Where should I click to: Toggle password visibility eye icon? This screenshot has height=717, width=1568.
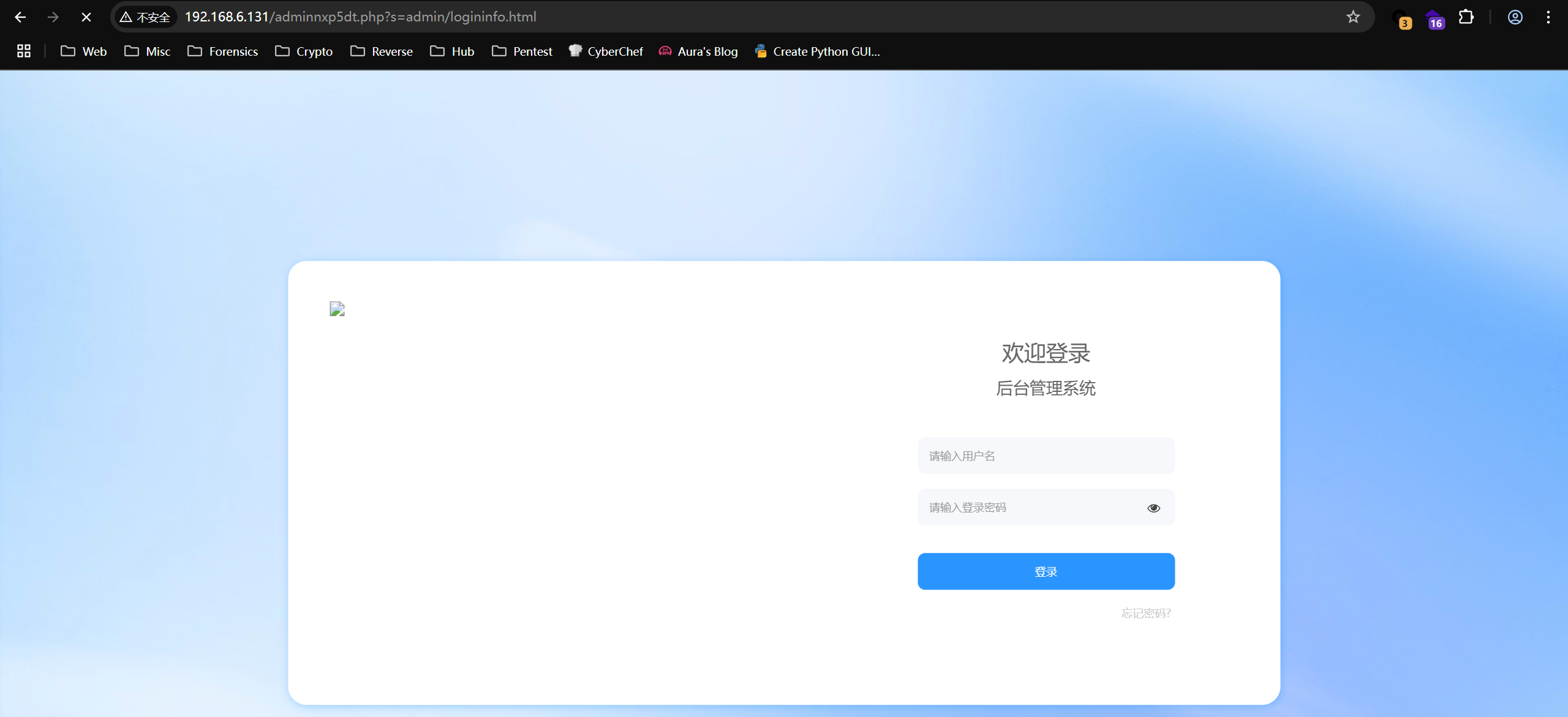point(1153,508)
